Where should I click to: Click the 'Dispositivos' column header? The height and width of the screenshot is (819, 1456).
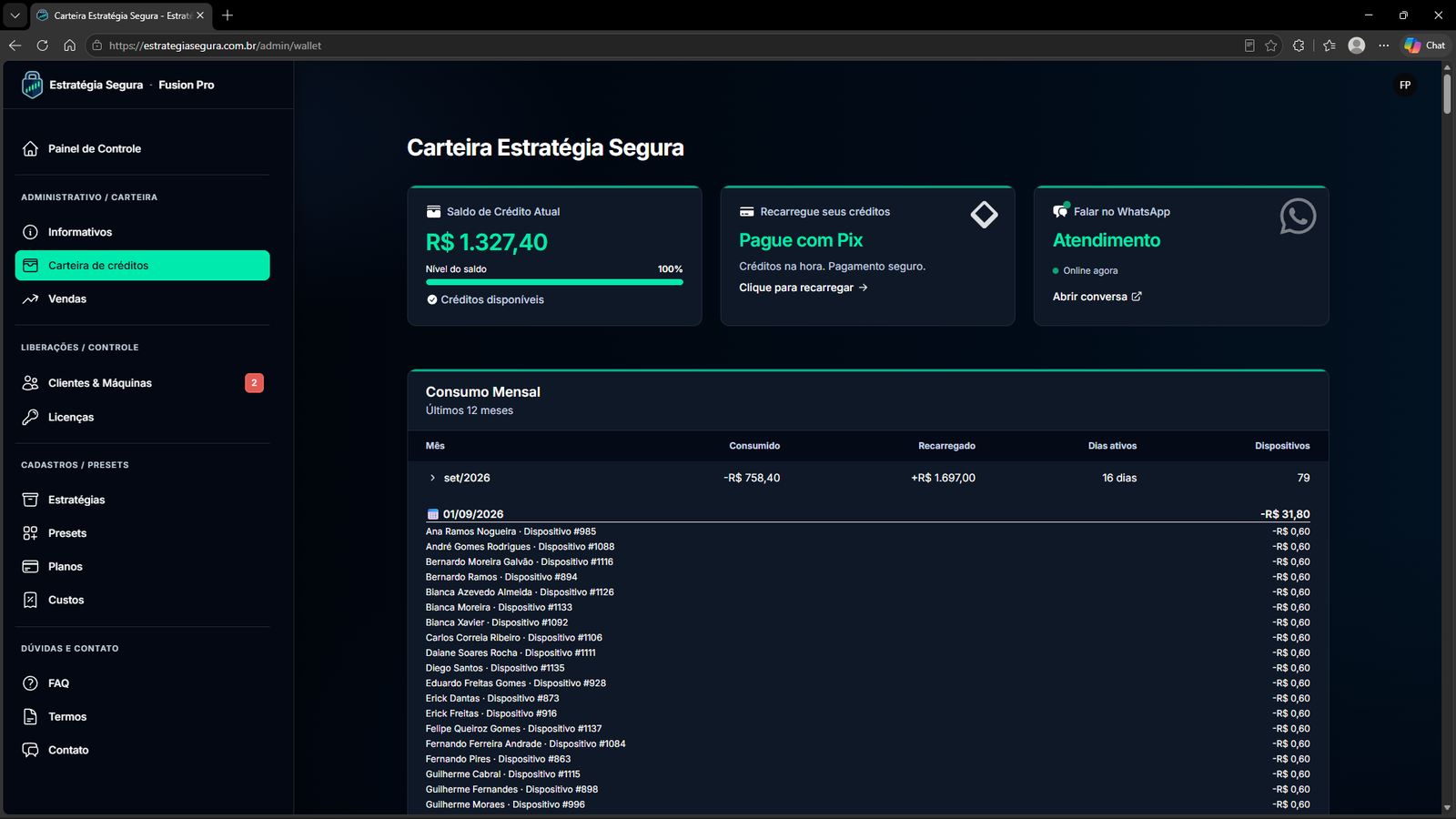[x=1282, y=446]
